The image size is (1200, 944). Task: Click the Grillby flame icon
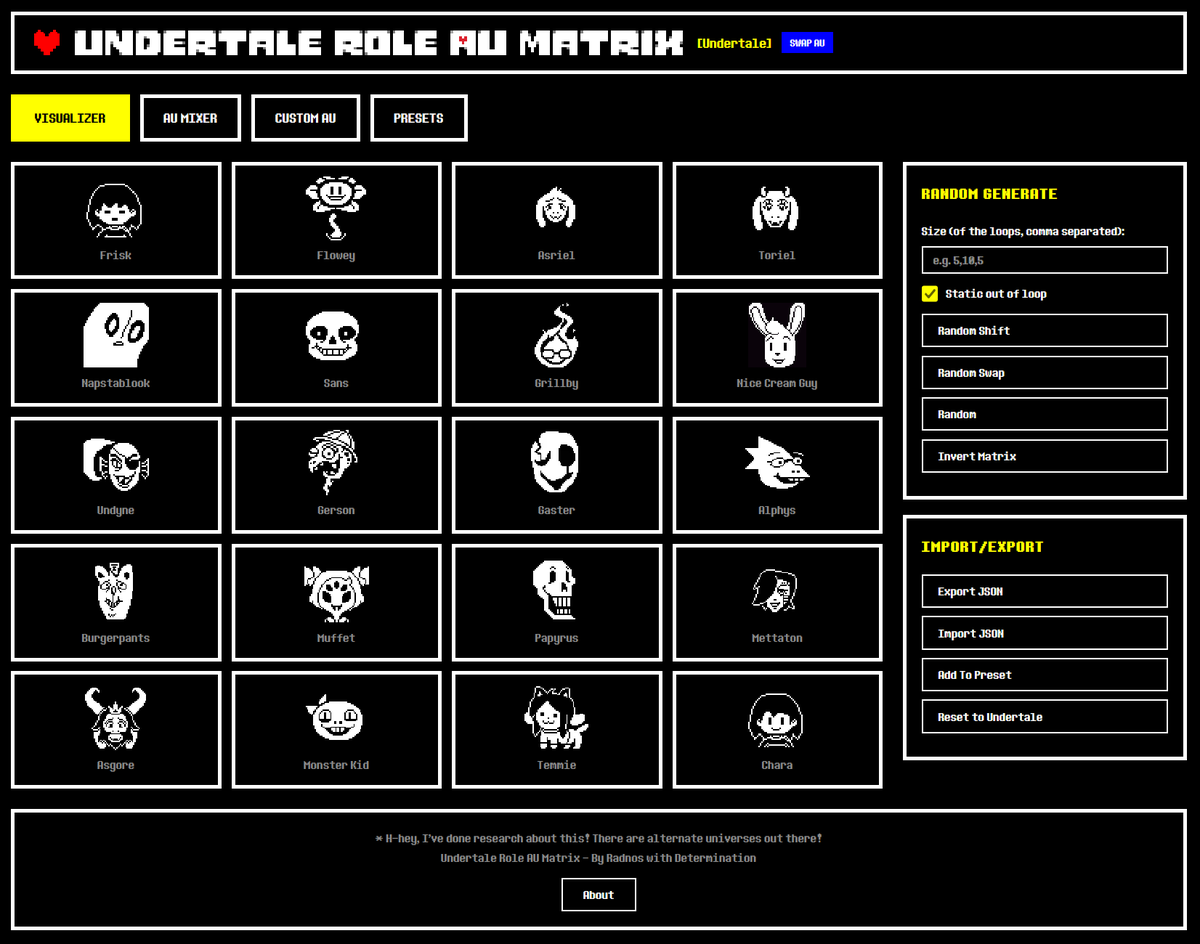click(x=556, y=337)
